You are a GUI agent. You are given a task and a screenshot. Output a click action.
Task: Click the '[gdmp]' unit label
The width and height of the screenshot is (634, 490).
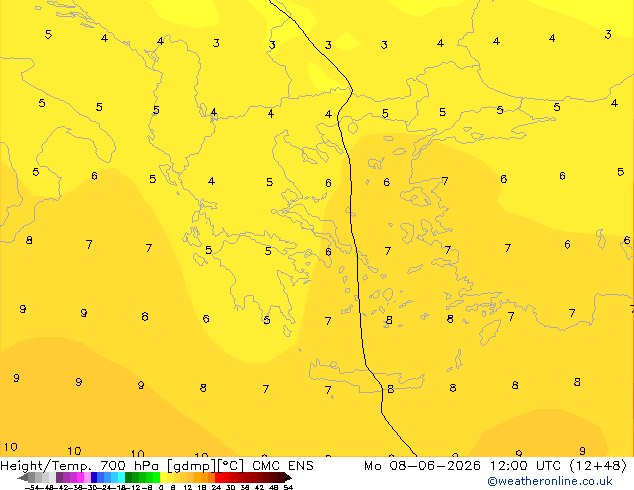(x=191, y=466)
